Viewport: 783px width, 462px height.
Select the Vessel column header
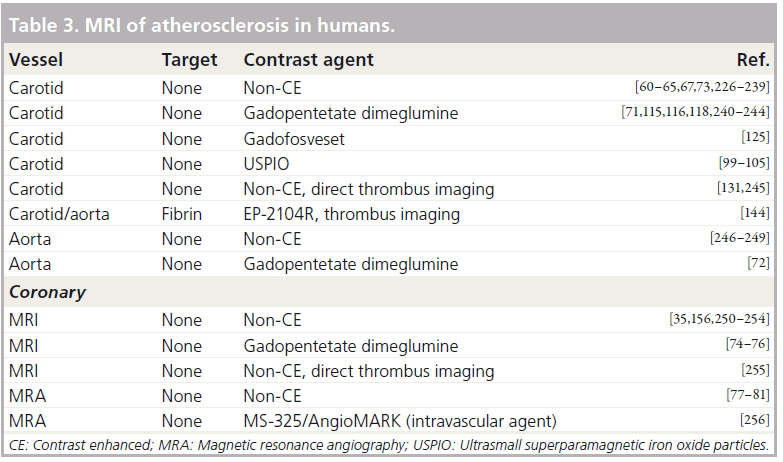(x=36, y=59)
